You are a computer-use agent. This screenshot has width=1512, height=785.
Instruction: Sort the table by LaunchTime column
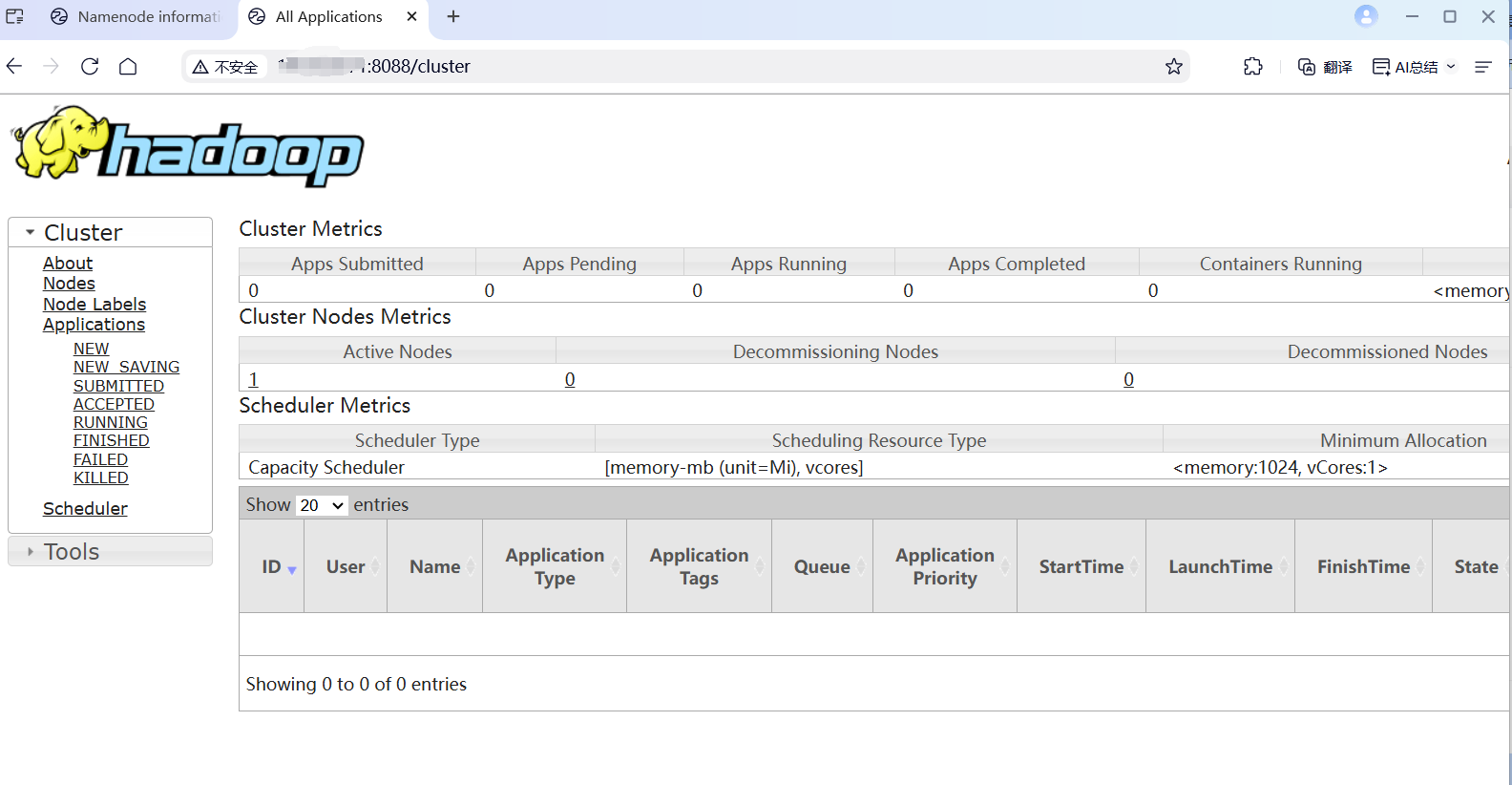[x=1220, y=566]
